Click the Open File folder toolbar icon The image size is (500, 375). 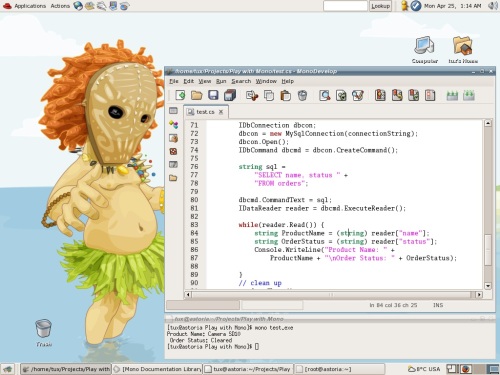tap(196, 95)
